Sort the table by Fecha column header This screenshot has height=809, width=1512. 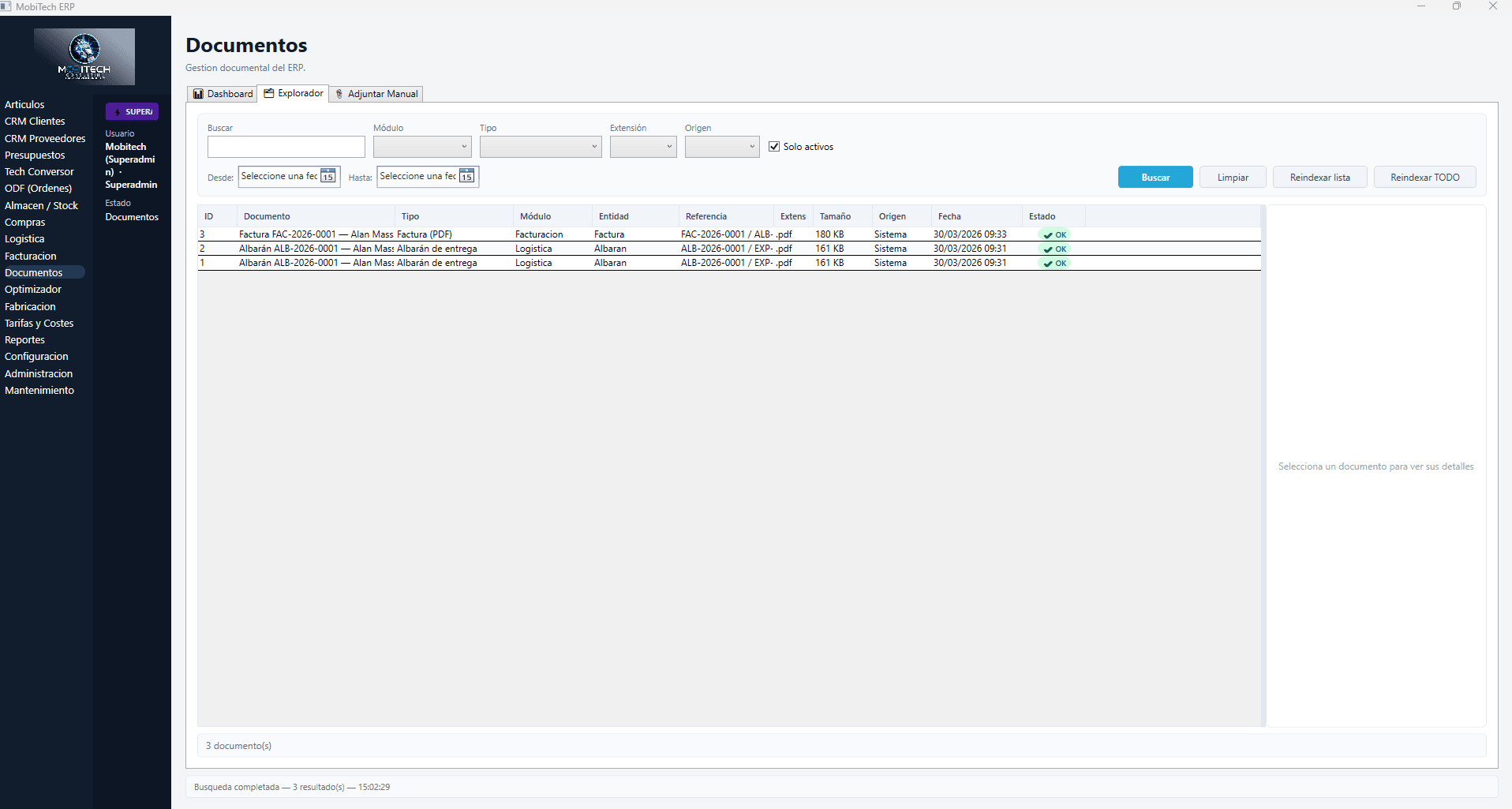949,216
